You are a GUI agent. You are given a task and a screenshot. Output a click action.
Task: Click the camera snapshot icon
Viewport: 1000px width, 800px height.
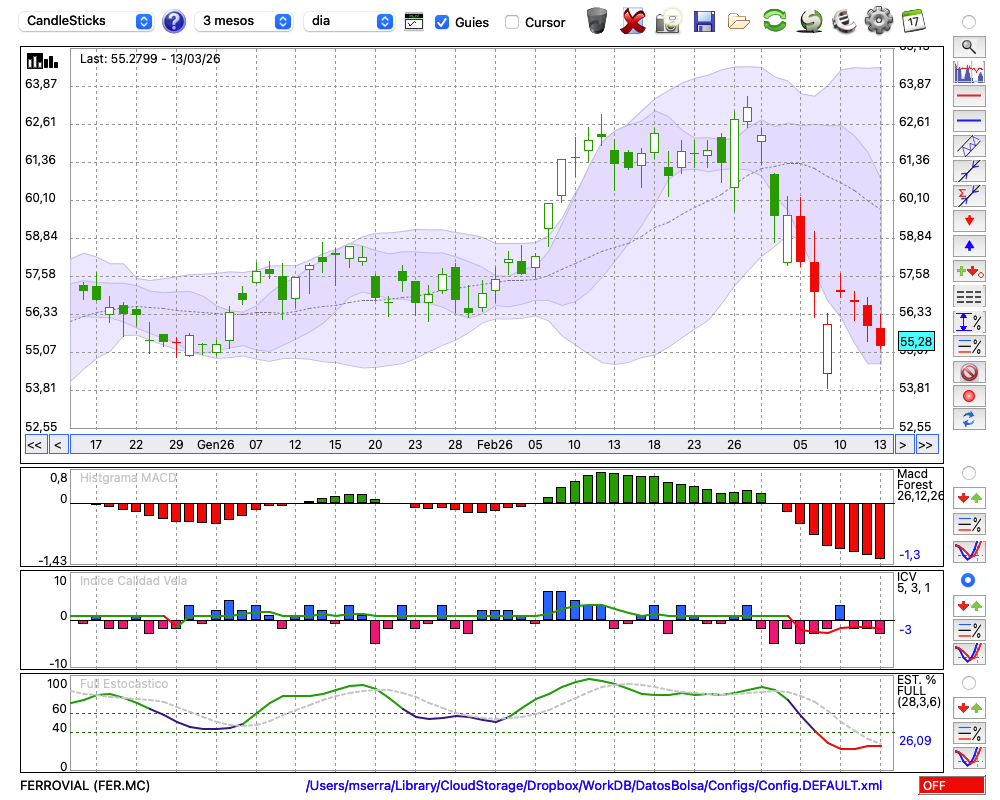coord(668,21)
